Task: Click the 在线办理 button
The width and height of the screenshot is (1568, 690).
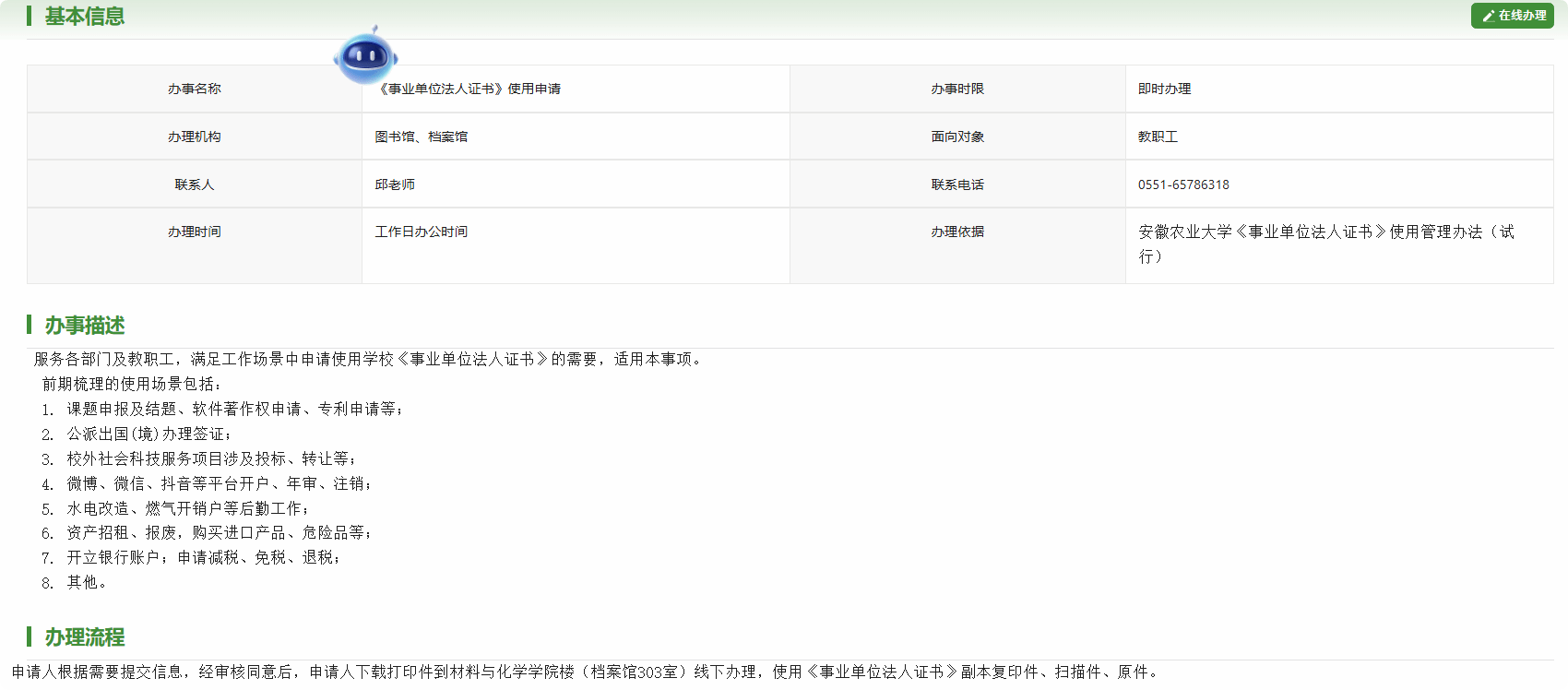Action: [1513, 16]
